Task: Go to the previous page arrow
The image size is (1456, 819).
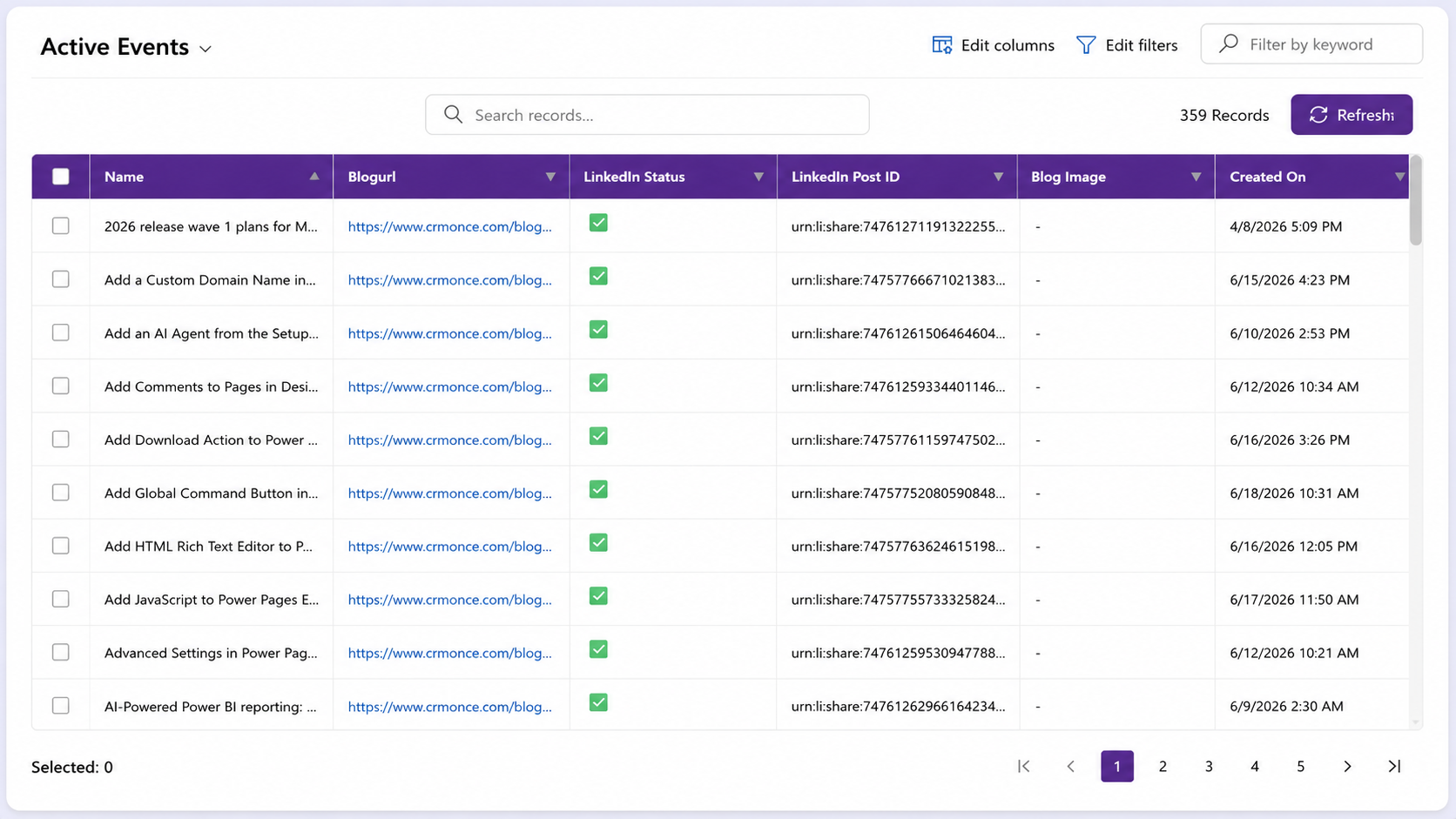Action: pos(1070,766)
